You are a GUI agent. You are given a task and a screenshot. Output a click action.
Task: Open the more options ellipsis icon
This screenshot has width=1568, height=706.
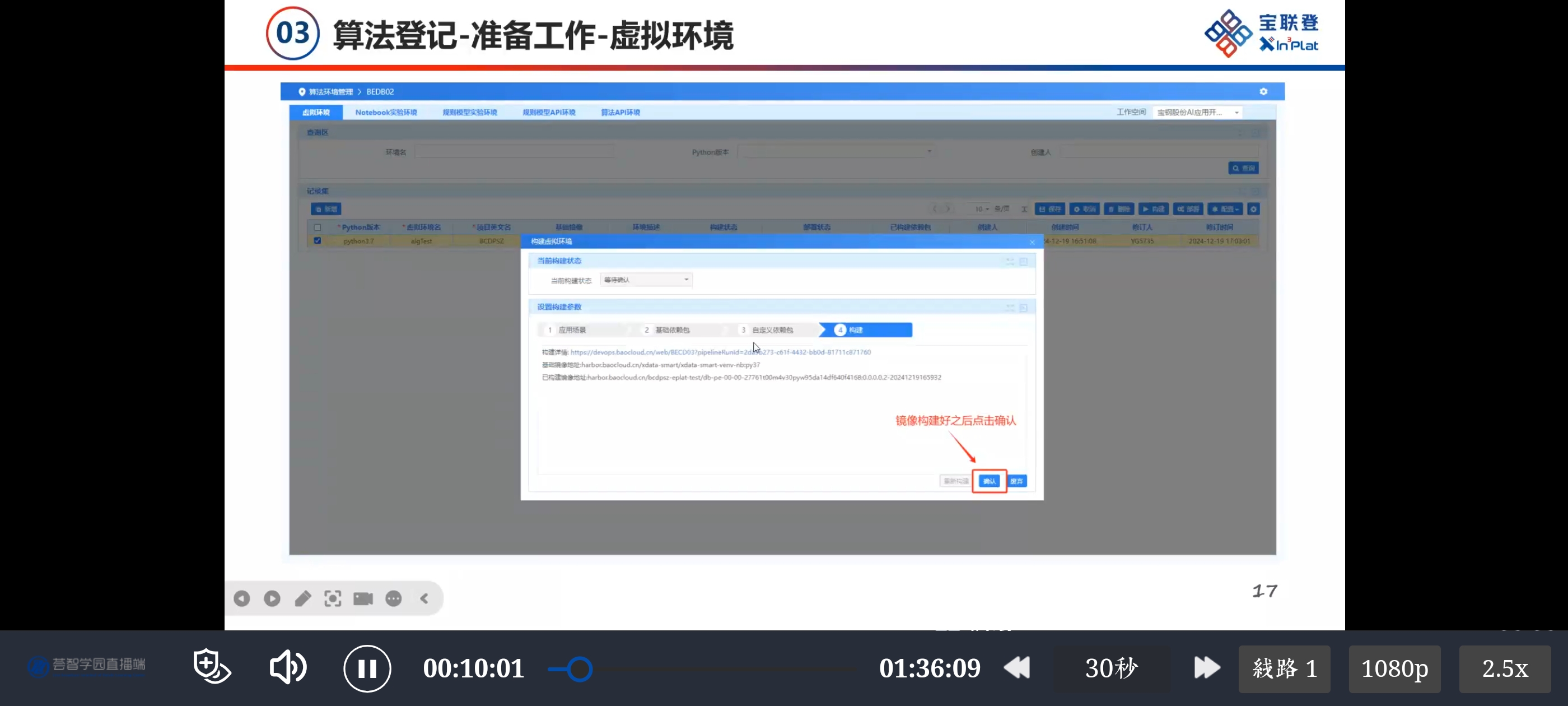tap(393, 598)
